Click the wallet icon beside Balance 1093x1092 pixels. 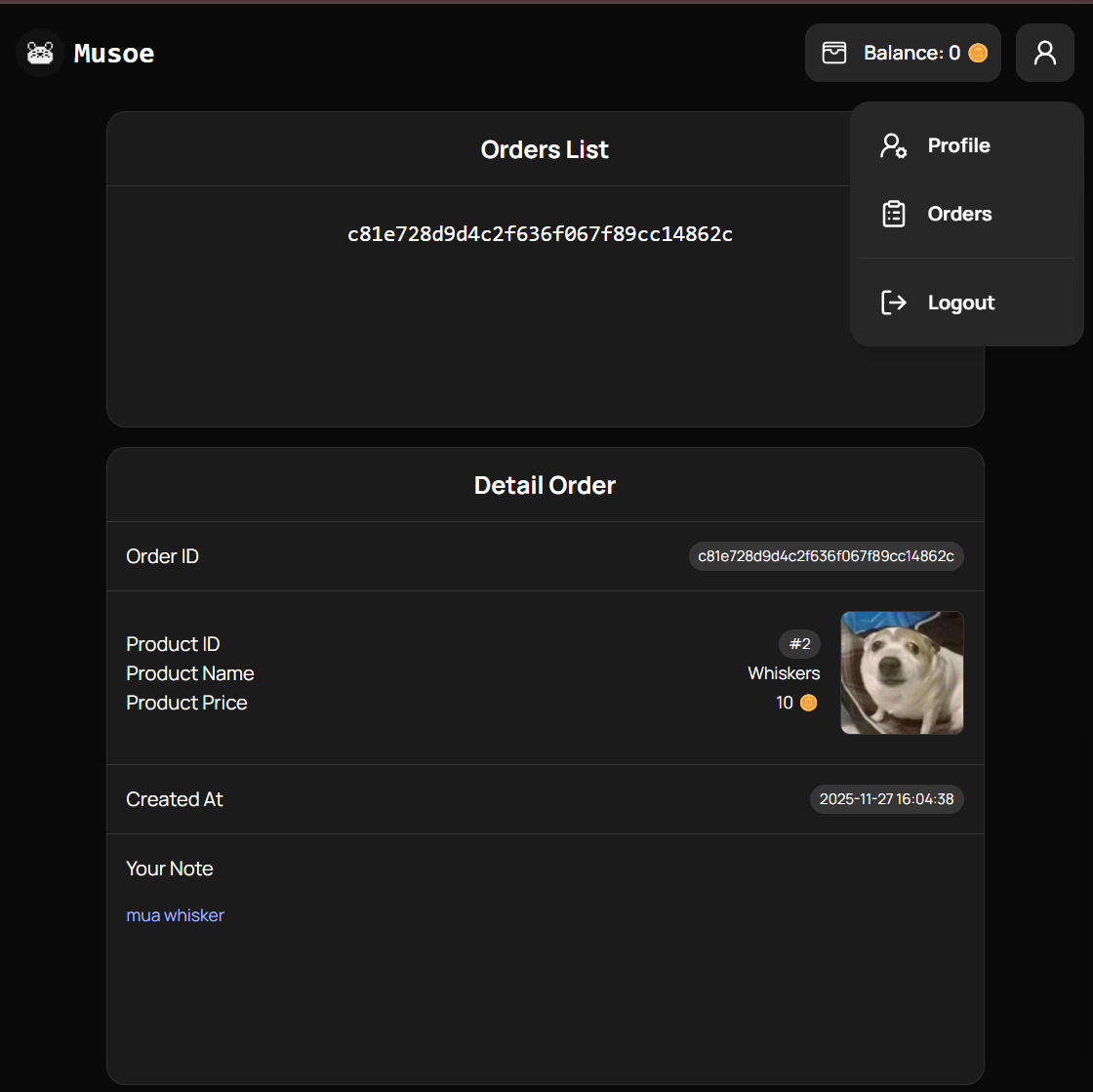tap(834, 53)
